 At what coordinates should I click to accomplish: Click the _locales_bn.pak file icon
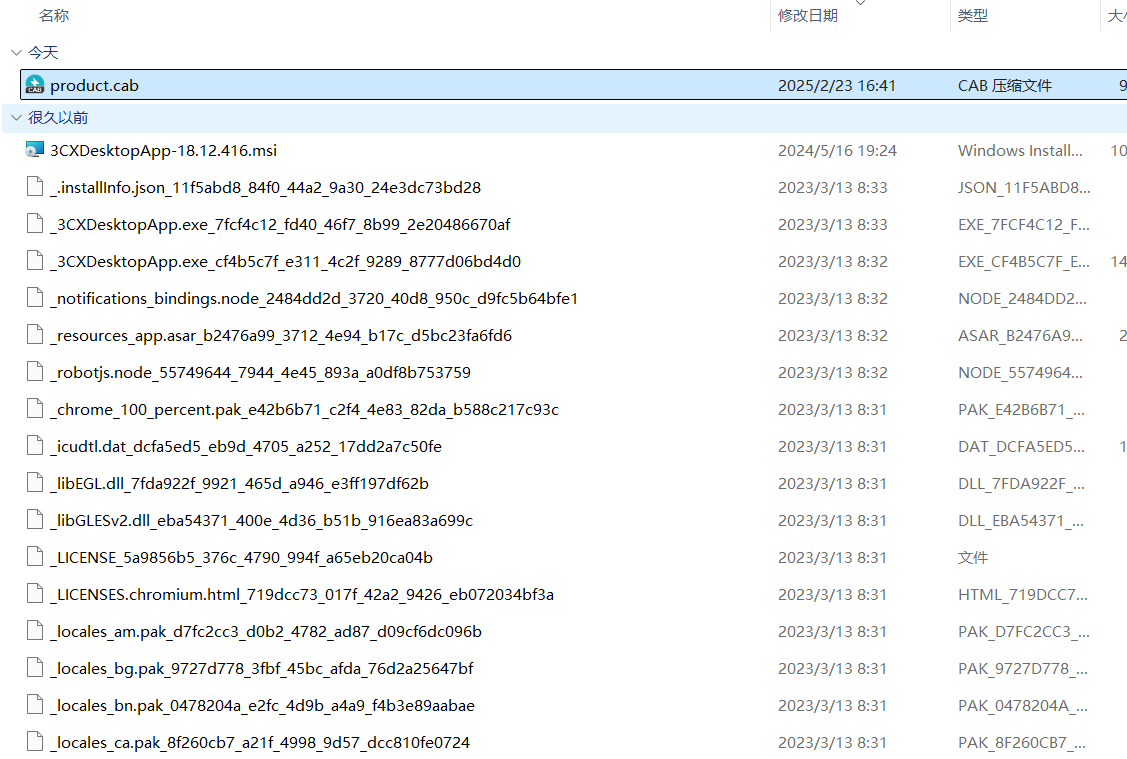click(x=34, y=705)
